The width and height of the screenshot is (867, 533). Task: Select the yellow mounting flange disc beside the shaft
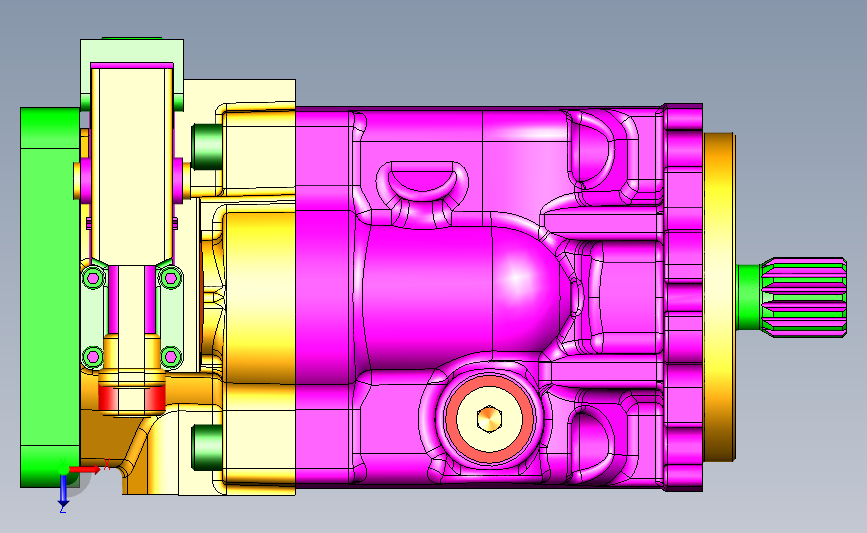(x=719, y=297)
